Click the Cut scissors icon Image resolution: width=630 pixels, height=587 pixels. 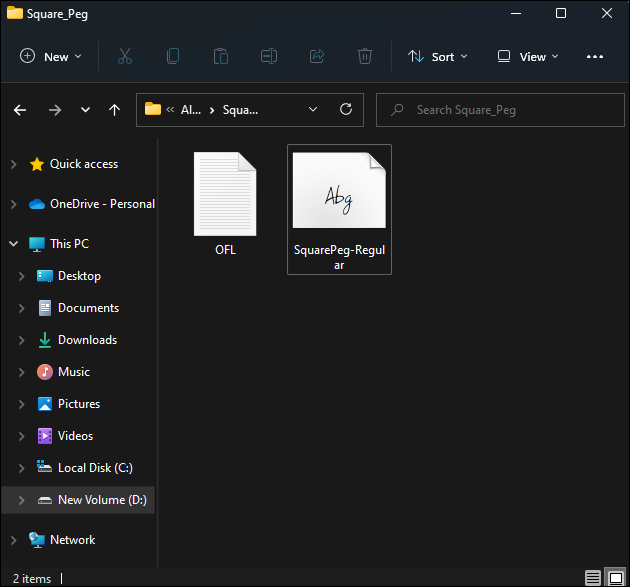(125, 56)
